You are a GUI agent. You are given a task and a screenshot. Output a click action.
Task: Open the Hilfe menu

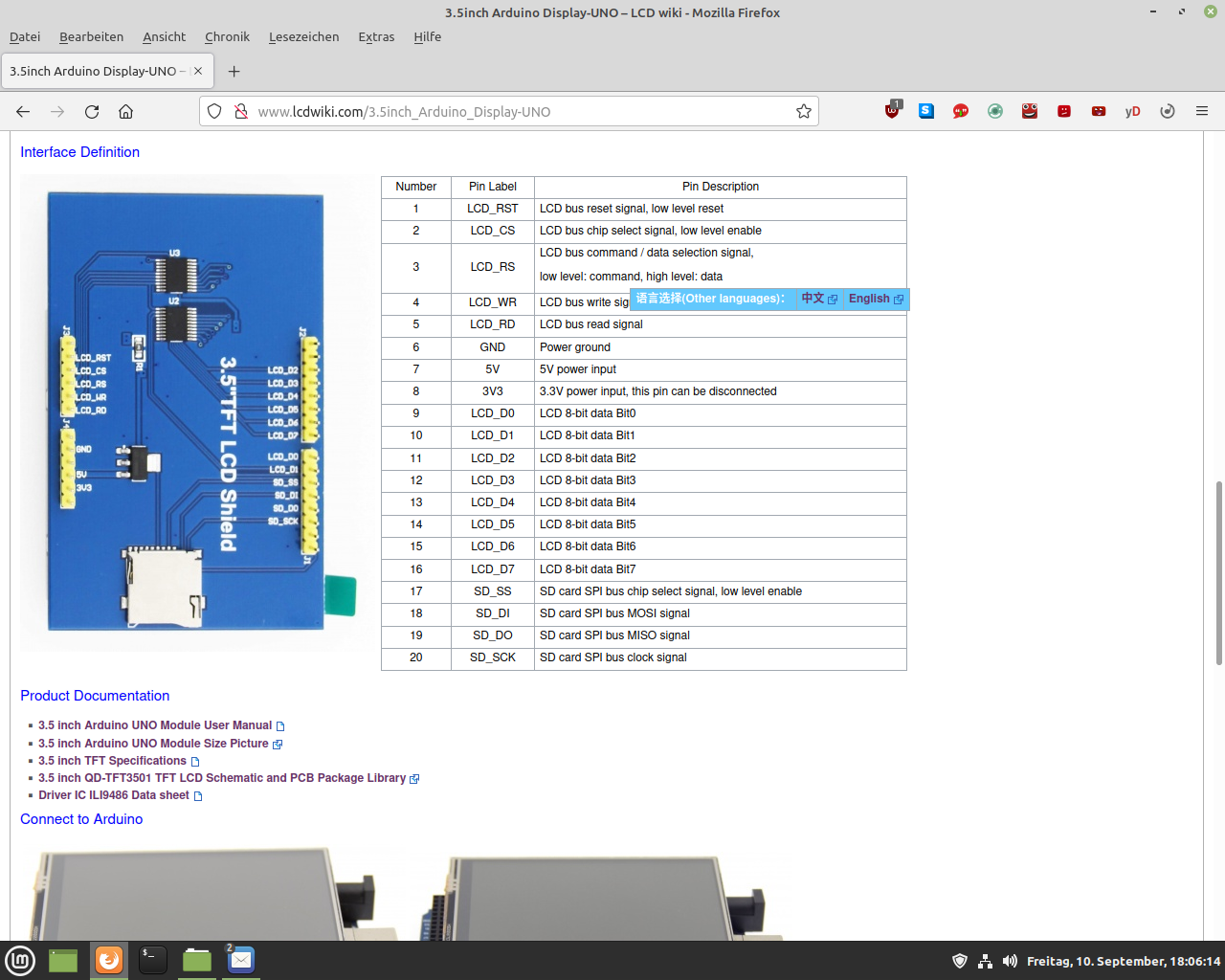coord(427,36)
